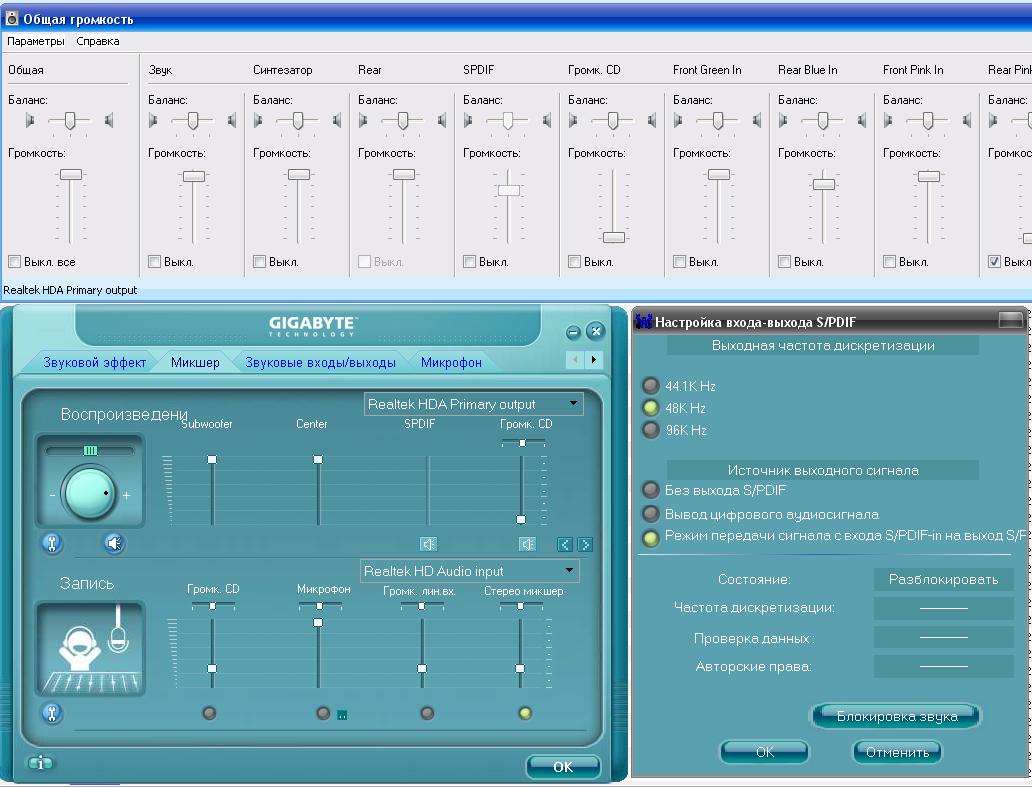Open microphone advanced options small square icon
The height and width of the screenshot is (787, 1032).
point(341,715)
